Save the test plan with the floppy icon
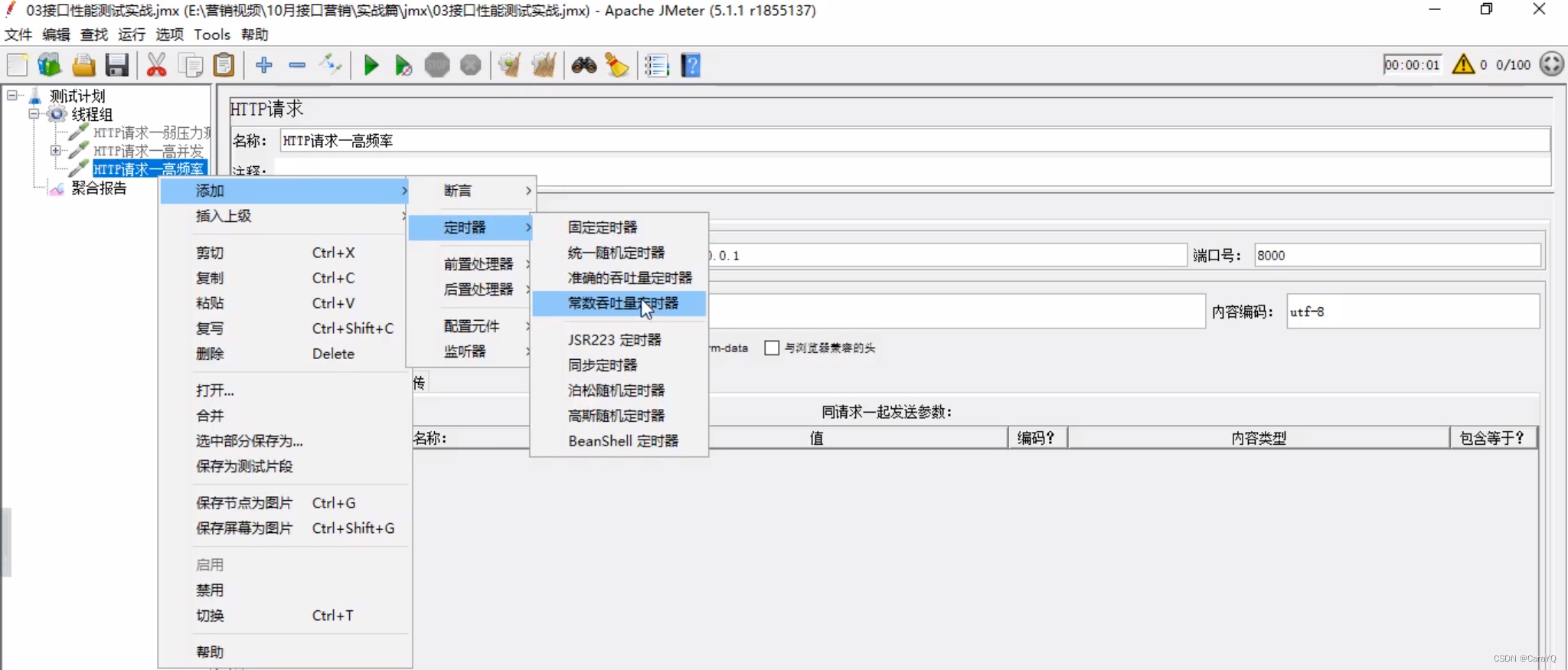The width and height of the screenshot is (1568, 670). (116, 65)
